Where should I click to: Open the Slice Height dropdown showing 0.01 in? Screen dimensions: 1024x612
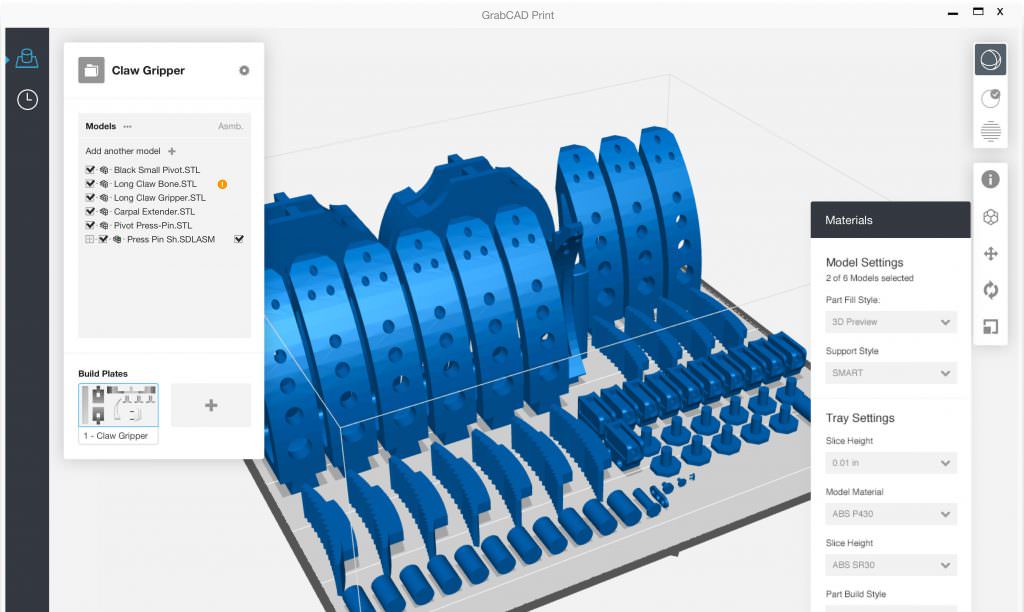click(891, 463)
